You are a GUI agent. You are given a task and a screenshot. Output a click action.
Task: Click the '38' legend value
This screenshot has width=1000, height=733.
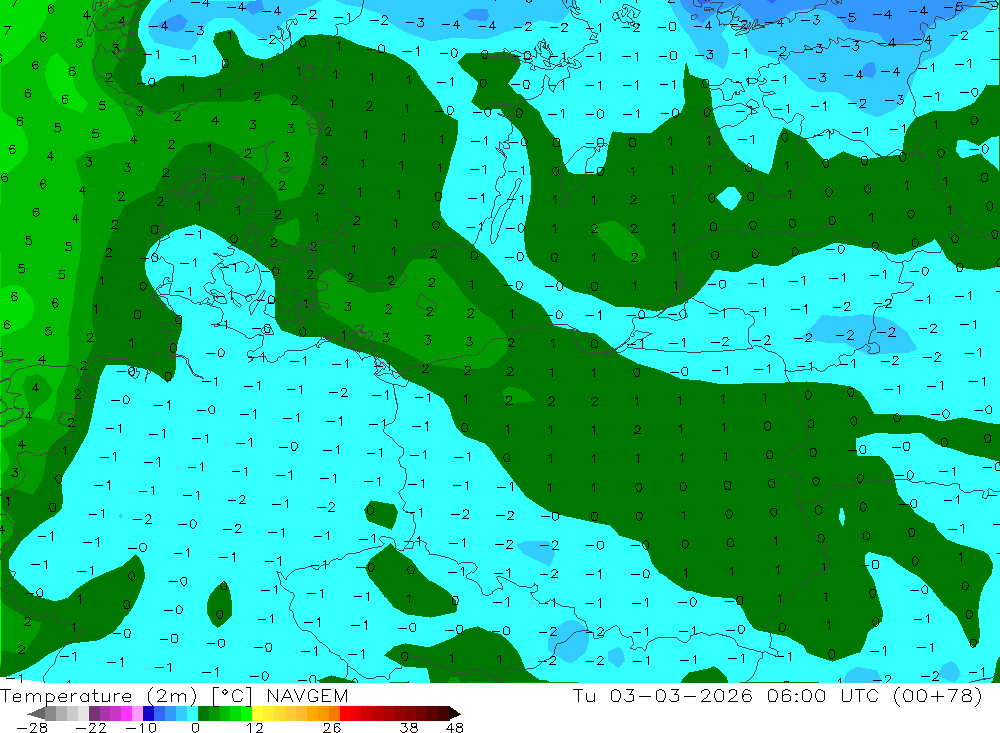[x=409, y=728]
